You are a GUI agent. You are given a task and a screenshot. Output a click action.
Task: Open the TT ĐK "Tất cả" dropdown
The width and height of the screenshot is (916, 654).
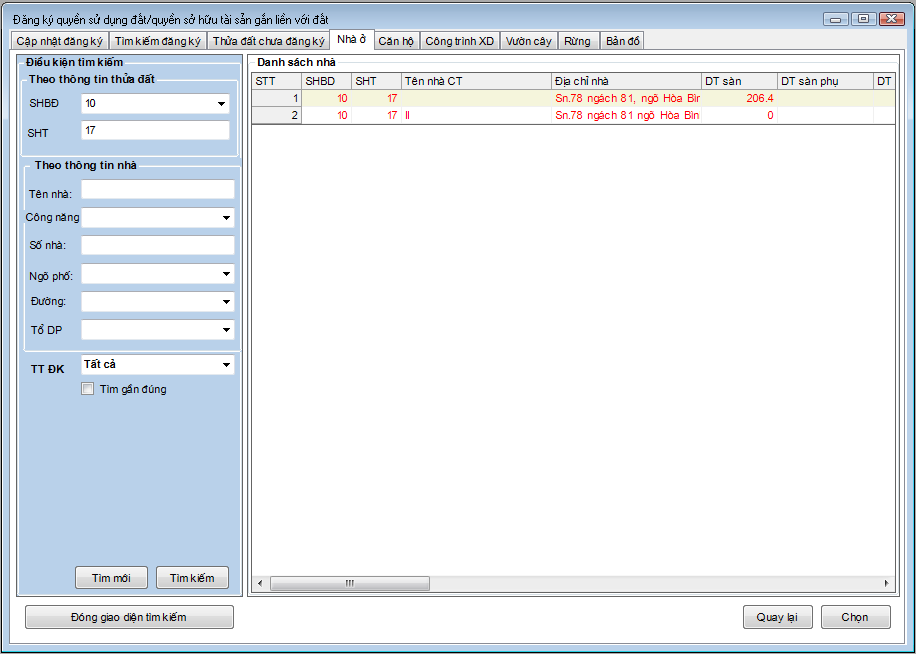point(226,366)
